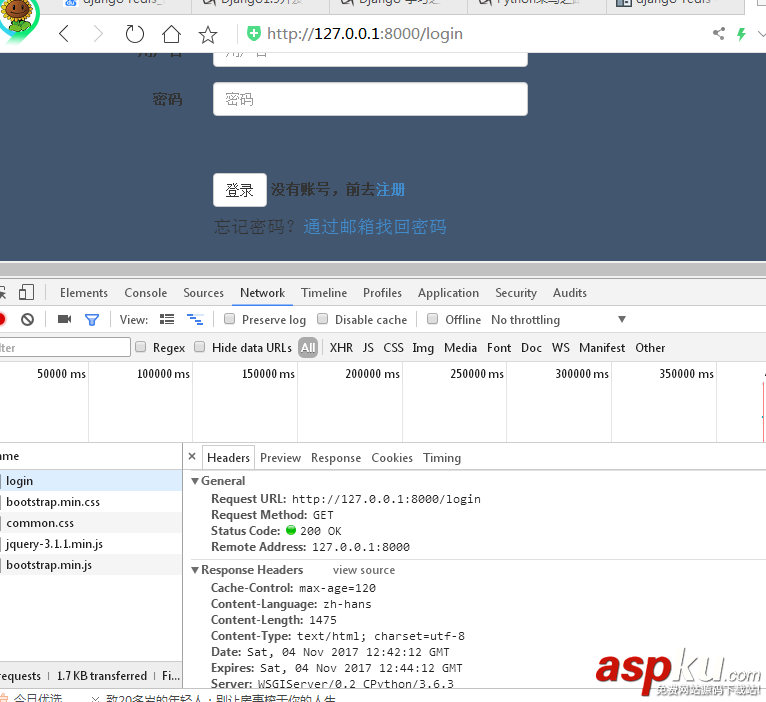The image size is (766, 702).
Task: Toggle the device toolbar icon in DevTools
Action: point(26,292)
